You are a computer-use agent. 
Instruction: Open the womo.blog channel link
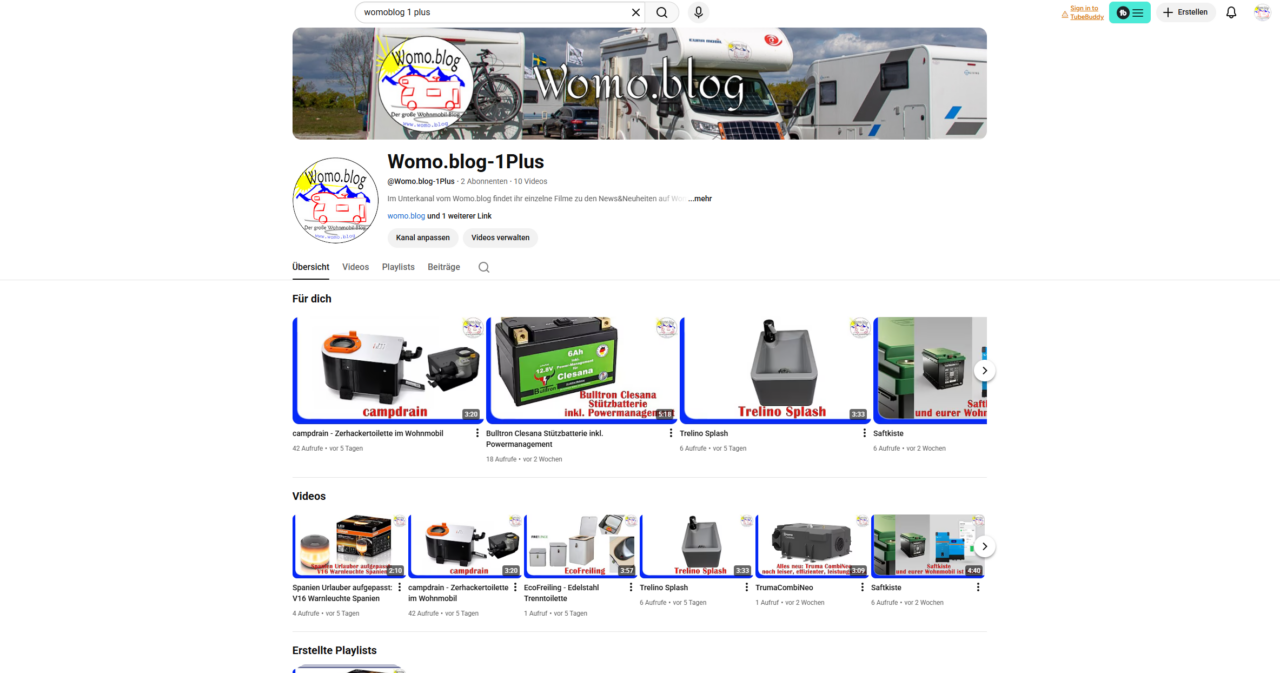tap(406, 216)
